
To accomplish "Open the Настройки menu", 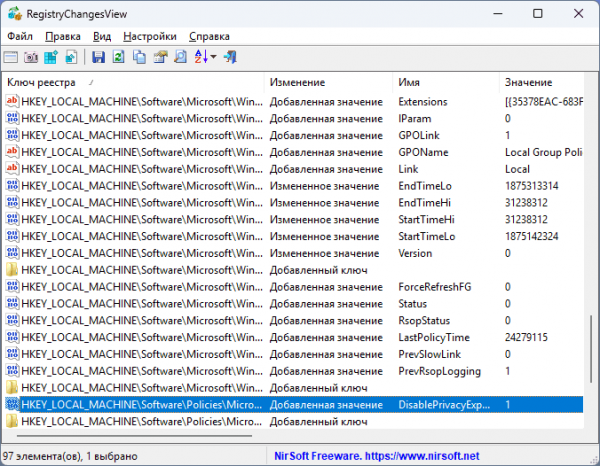I will click(x=150, y=36).
